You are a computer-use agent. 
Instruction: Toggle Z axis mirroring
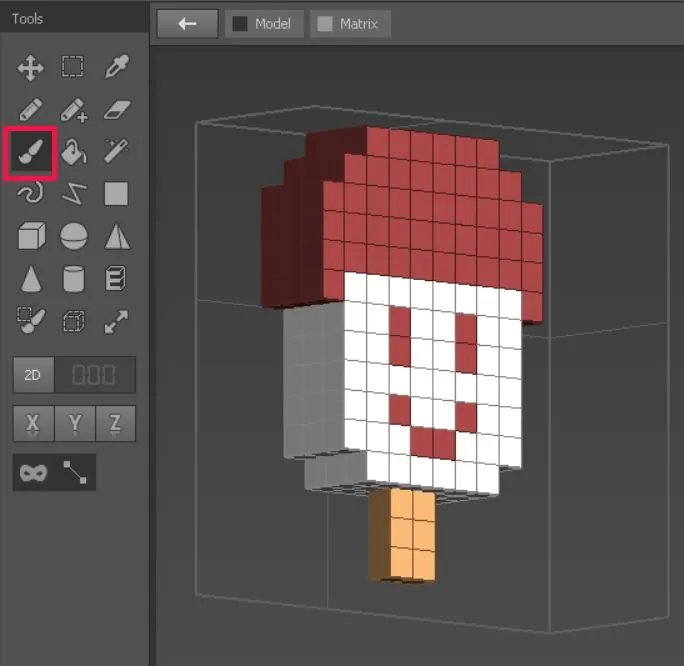point(115,424)
